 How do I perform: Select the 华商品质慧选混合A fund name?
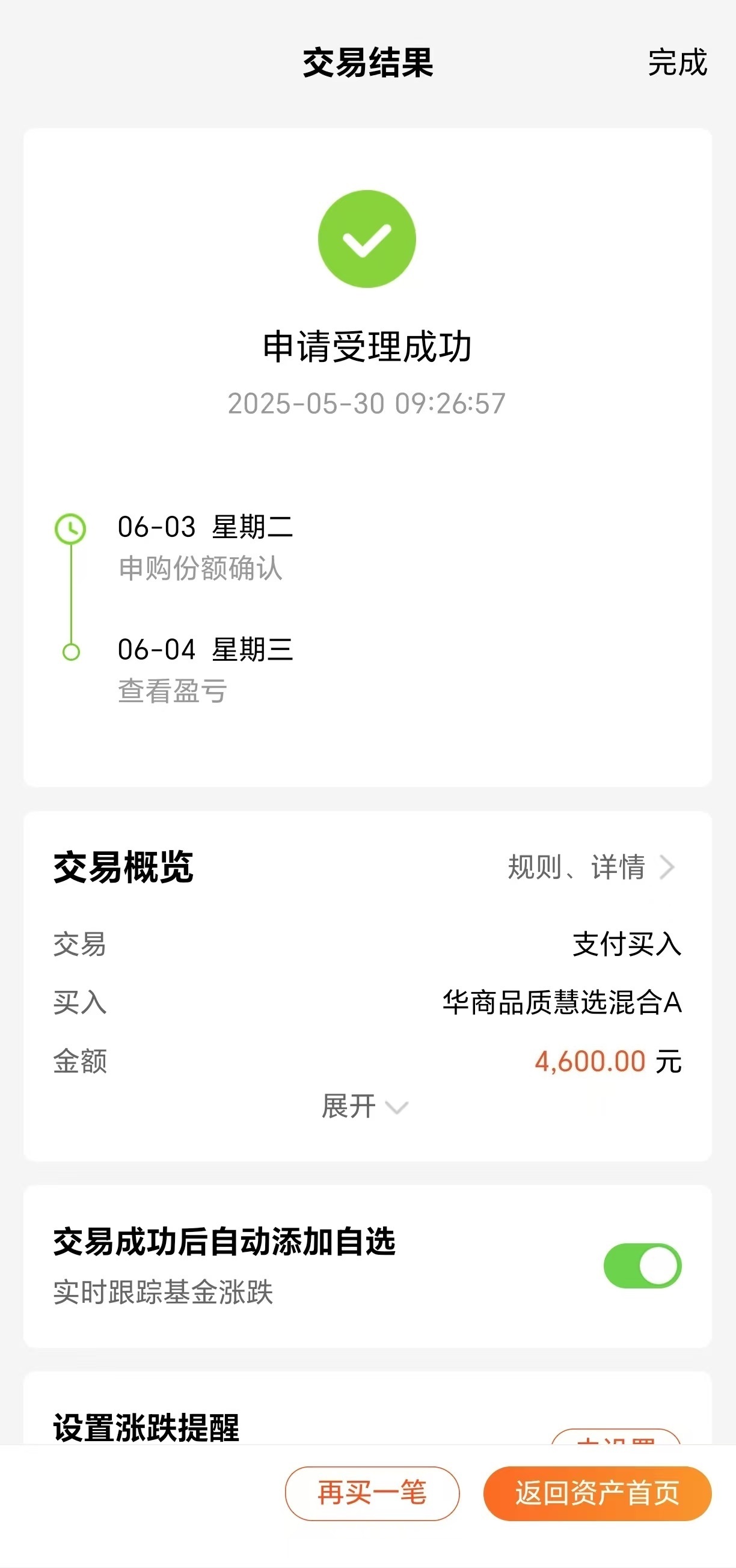[x=561, y=1002]
